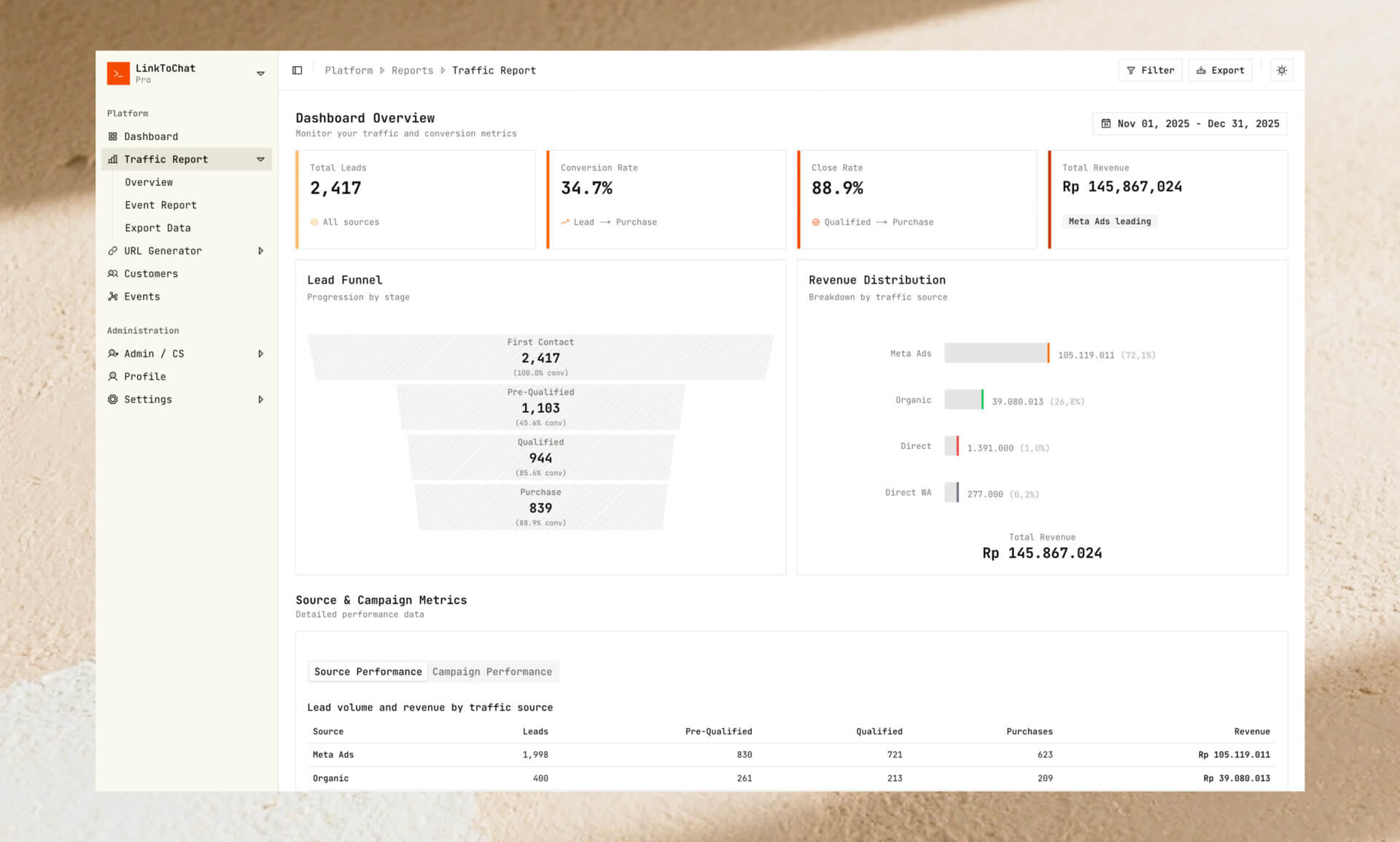This screenshot has height=842, width=1400.
Task: Click the URL Generator link icon
Action: [x=113, y=251]
